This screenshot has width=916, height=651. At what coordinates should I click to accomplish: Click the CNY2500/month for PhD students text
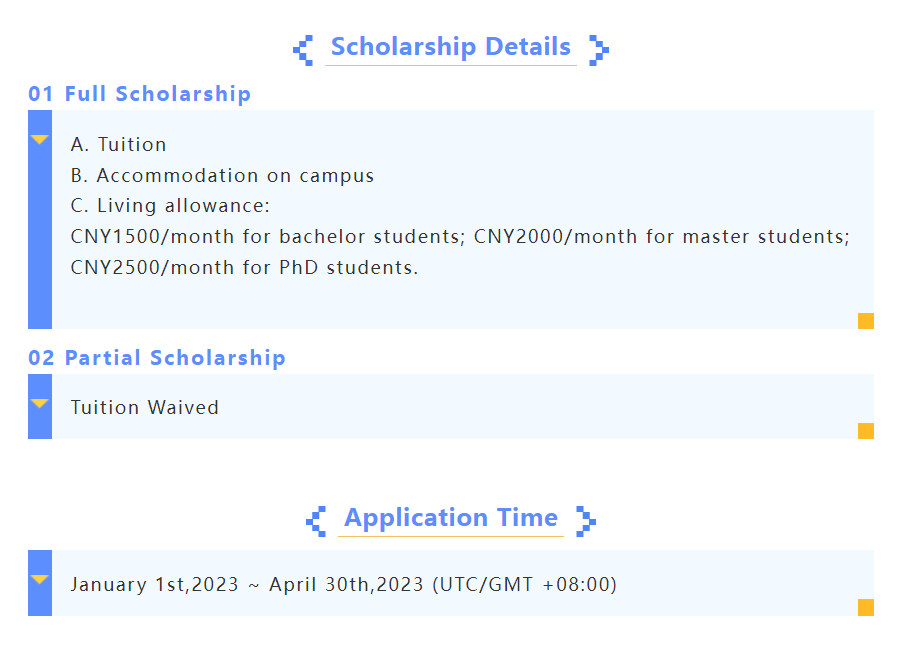pyautogui.click(x=244, y=268)
